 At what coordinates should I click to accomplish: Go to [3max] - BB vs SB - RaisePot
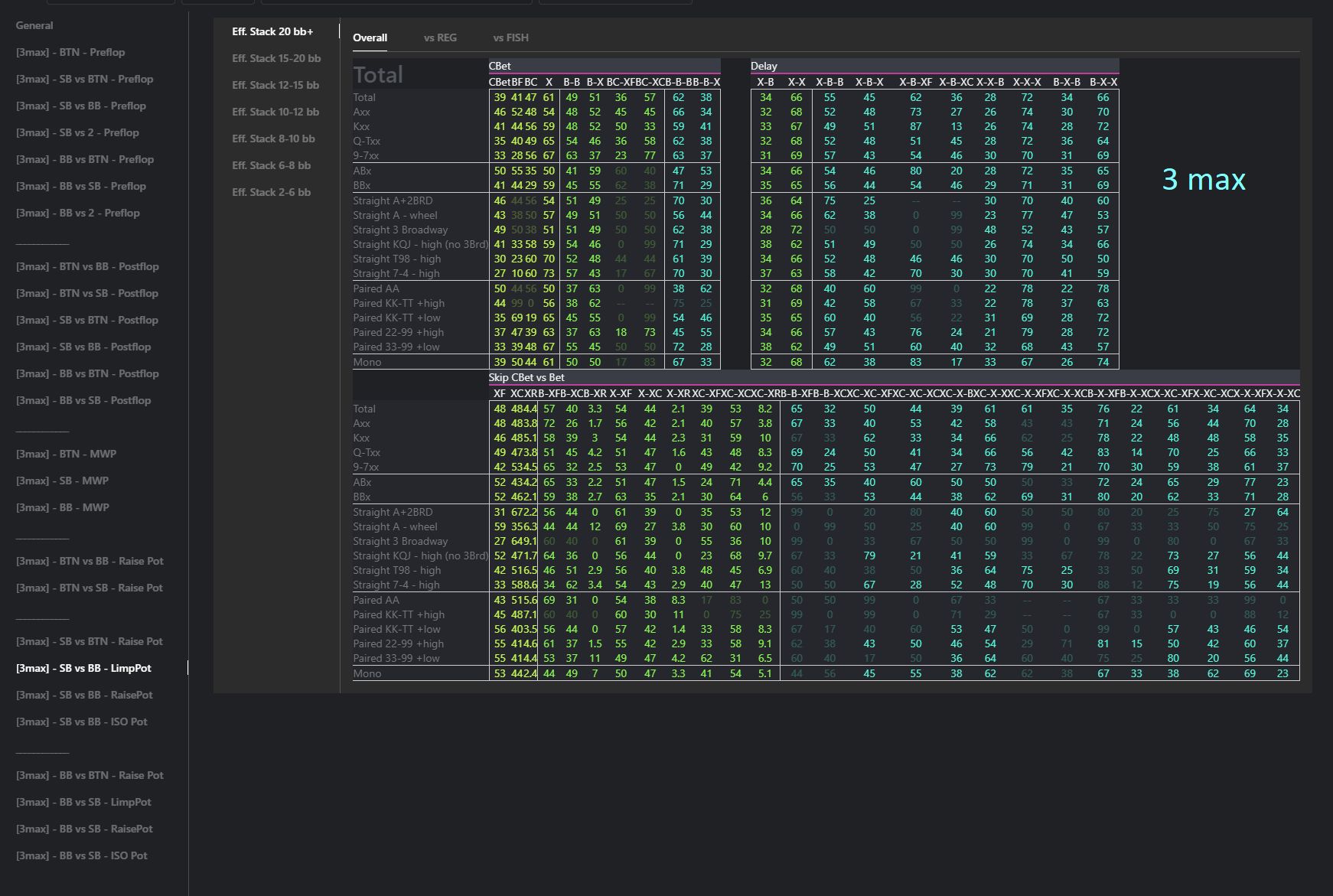84,829
